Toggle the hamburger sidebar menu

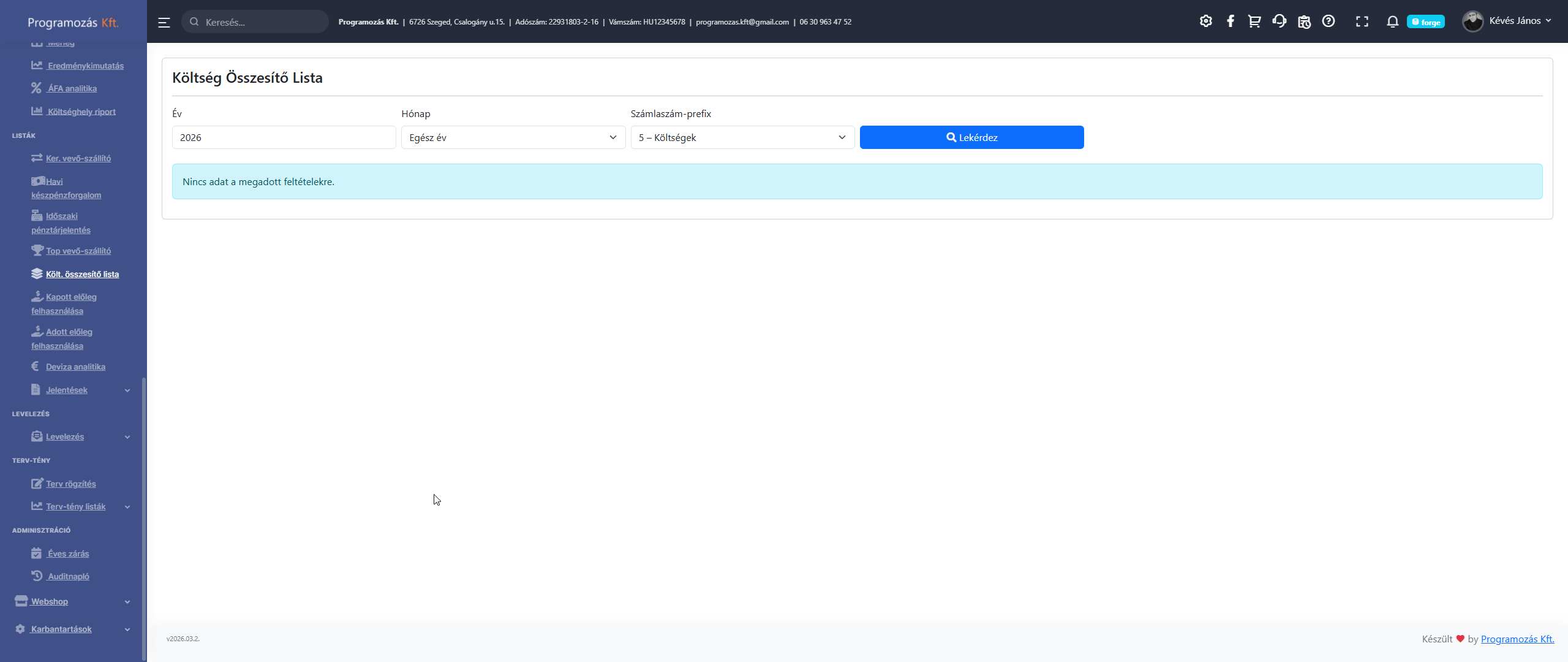[x=164, y=23]
